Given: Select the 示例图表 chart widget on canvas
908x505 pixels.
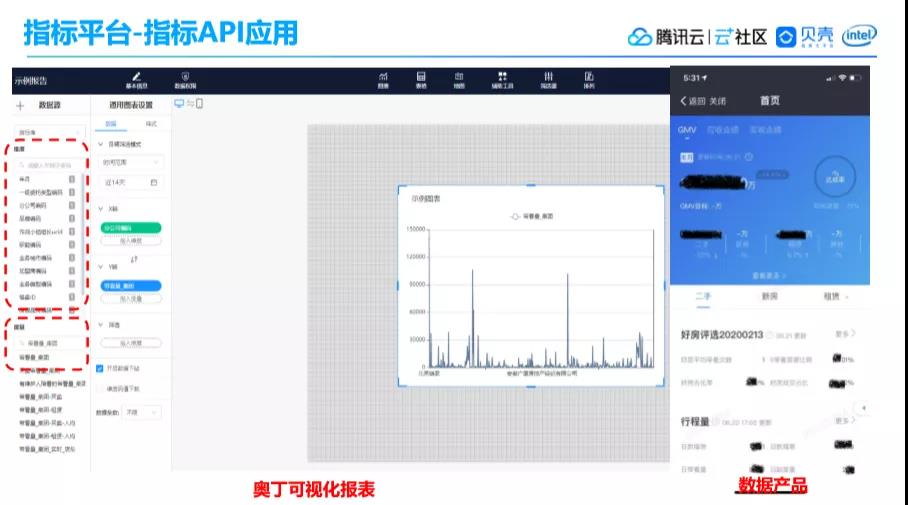Looking at the screenshot, I should pyautogui.click(x=531, y=286).
